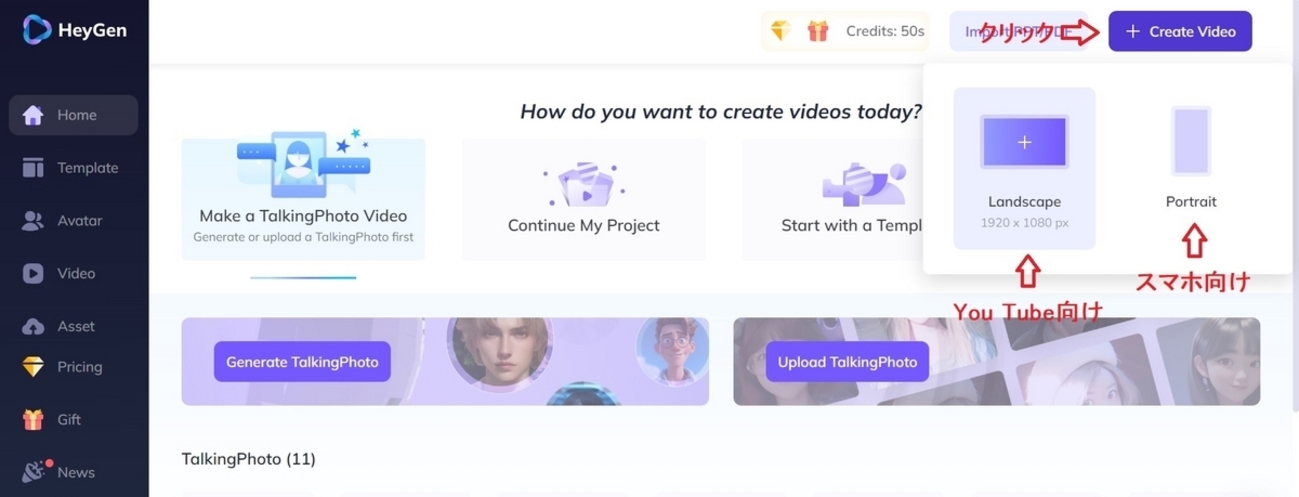Choose the Continue My Project card
The height and width of the screenshot is (497, 1299).
(583, 199)
